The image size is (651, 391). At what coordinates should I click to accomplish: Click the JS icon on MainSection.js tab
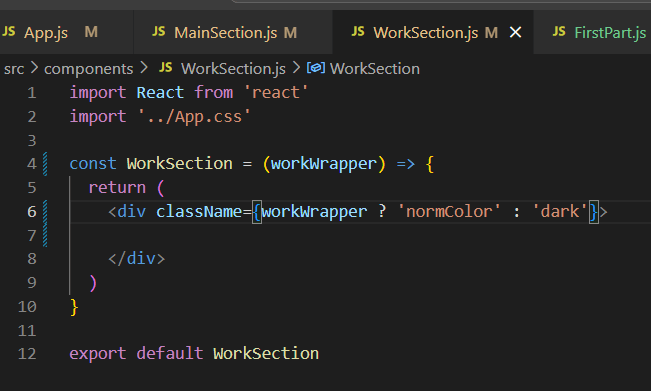tap(159, 32)
